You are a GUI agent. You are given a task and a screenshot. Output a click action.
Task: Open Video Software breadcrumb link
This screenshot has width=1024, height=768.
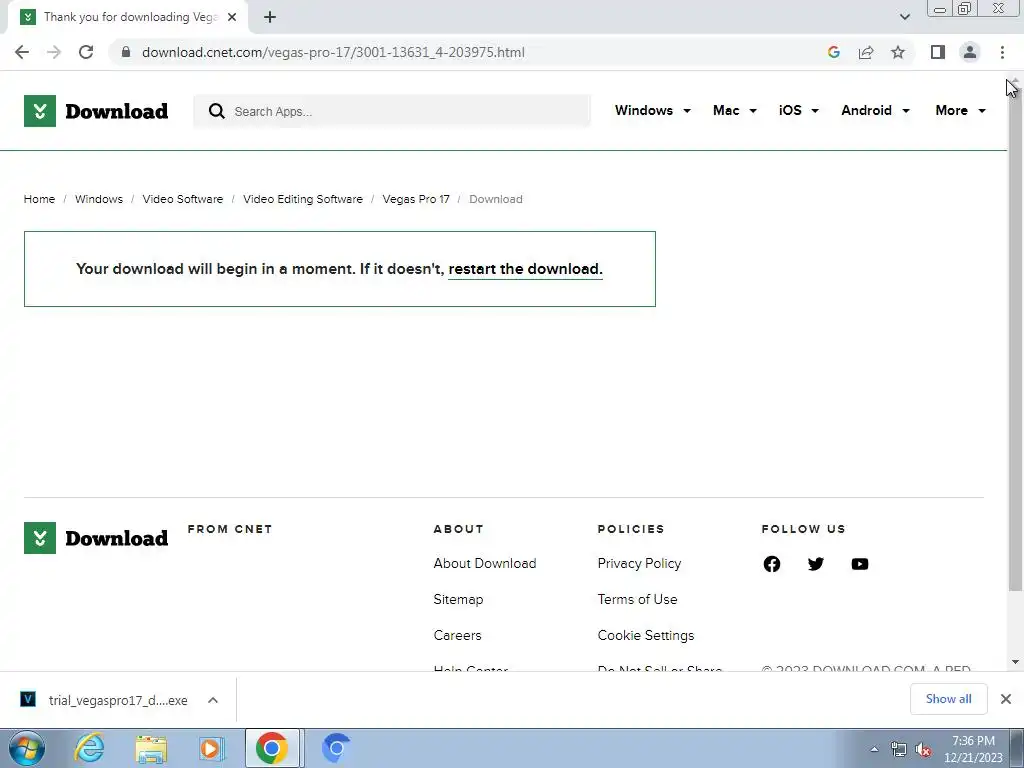(x=183, y=199)
